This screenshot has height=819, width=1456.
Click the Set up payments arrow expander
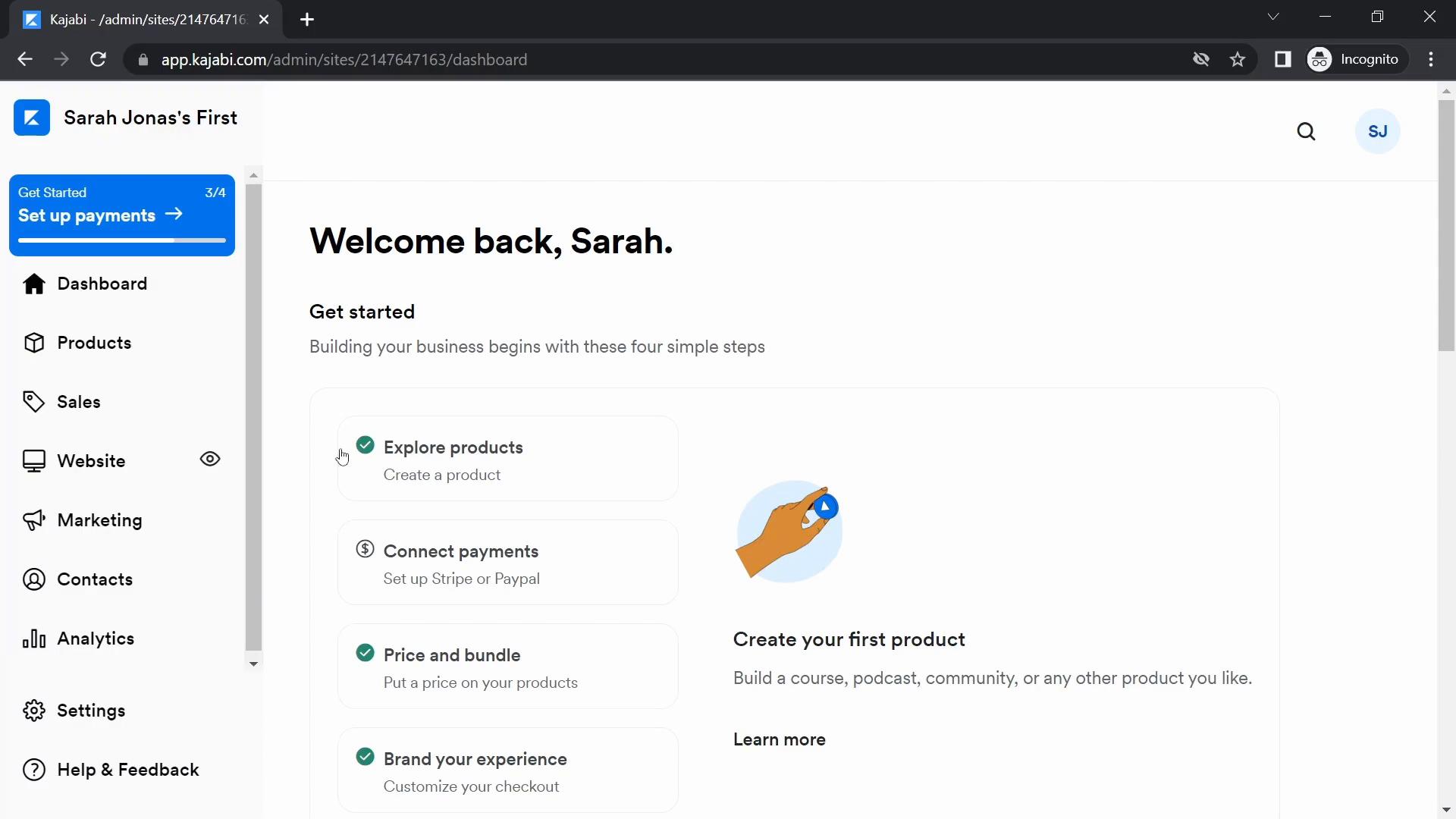(174, 215)
